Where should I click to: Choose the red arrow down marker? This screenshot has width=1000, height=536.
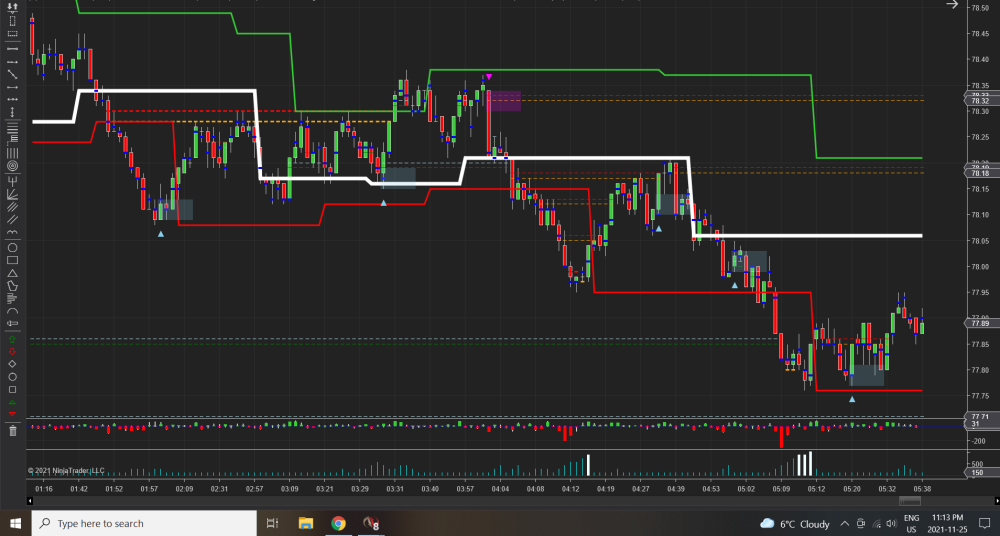point(12,352)
